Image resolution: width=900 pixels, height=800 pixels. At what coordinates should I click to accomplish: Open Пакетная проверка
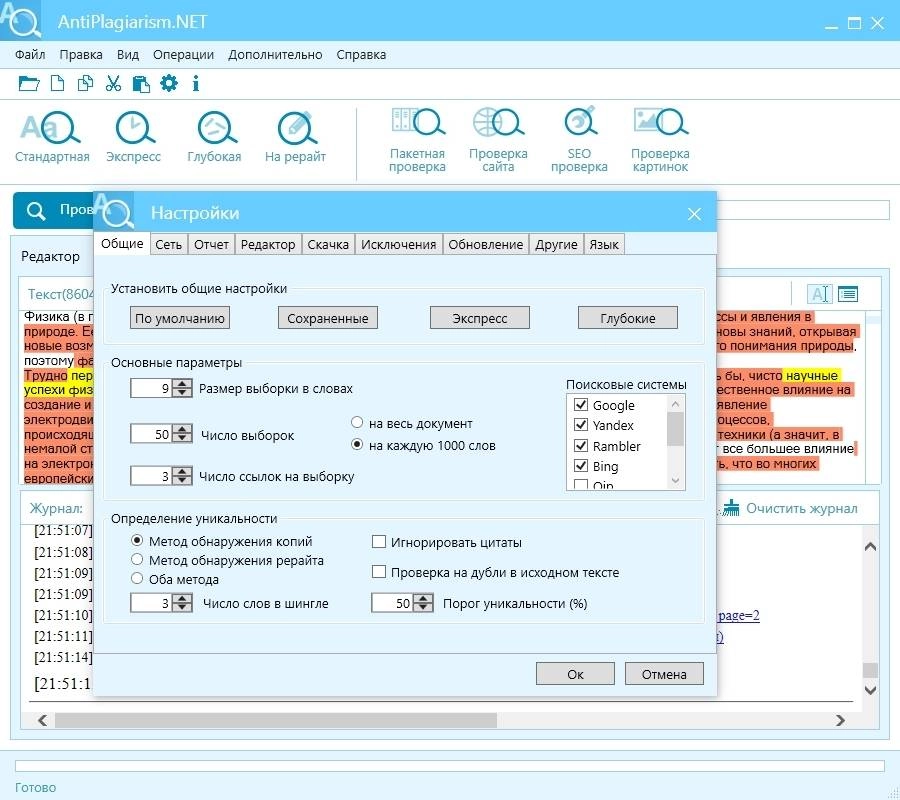click(417, 141)
